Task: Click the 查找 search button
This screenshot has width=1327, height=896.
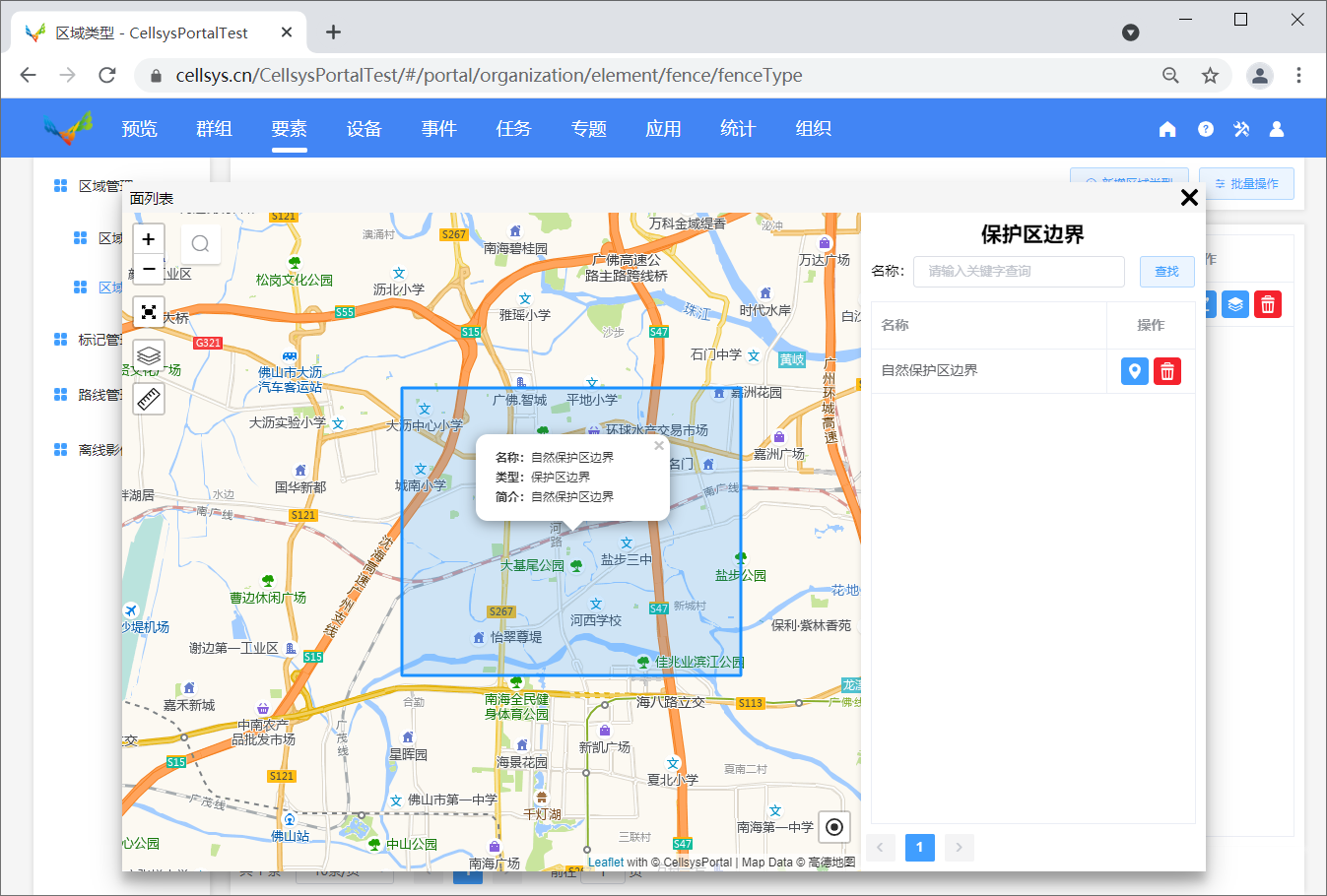Action: coord(1167,272)
